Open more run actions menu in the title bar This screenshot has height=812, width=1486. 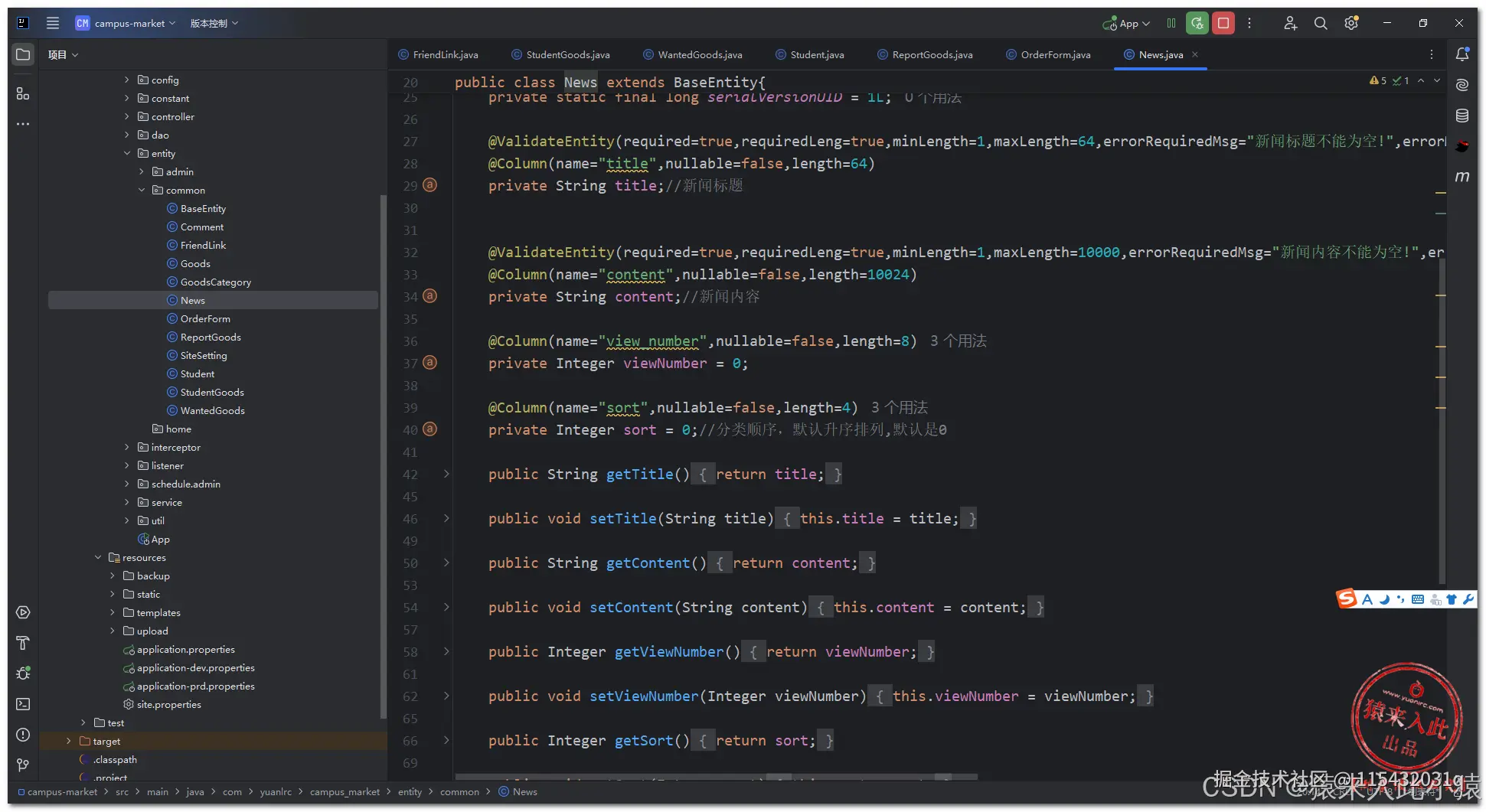click(1249, 23)
